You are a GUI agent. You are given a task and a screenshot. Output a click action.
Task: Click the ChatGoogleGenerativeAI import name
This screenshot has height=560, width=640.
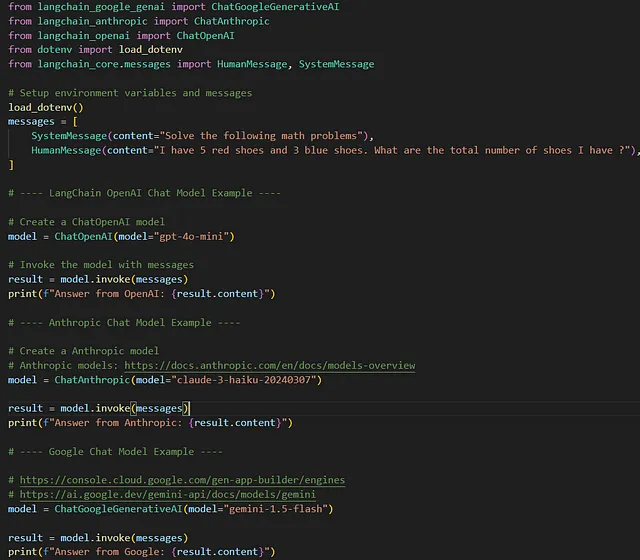coord(275,7)
